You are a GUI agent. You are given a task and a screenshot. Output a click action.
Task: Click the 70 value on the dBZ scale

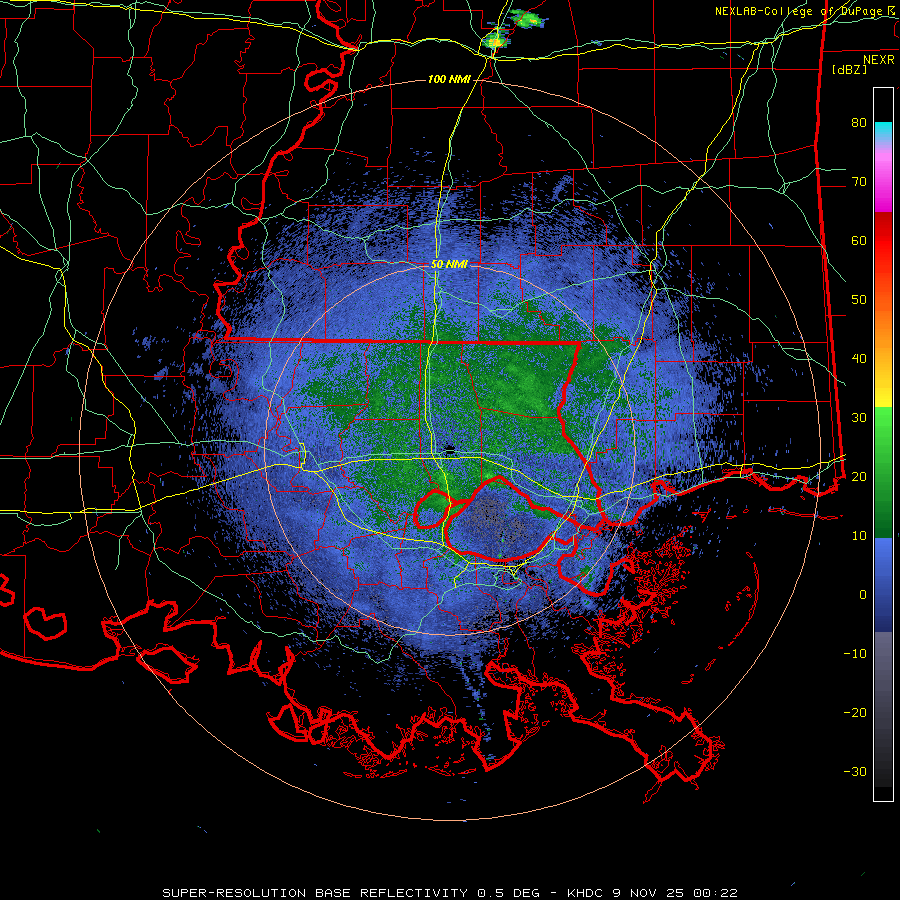coord(859,182)
